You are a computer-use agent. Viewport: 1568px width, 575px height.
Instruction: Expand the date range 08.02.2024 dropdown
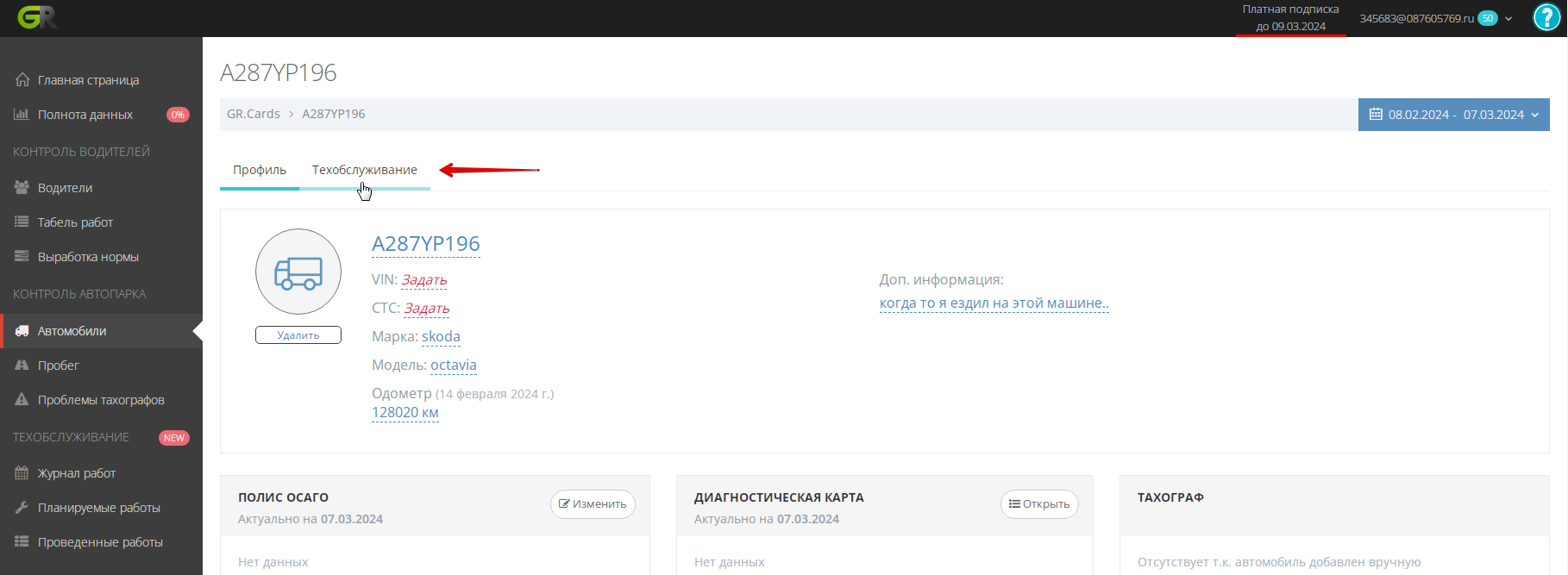coord(1454,115)
